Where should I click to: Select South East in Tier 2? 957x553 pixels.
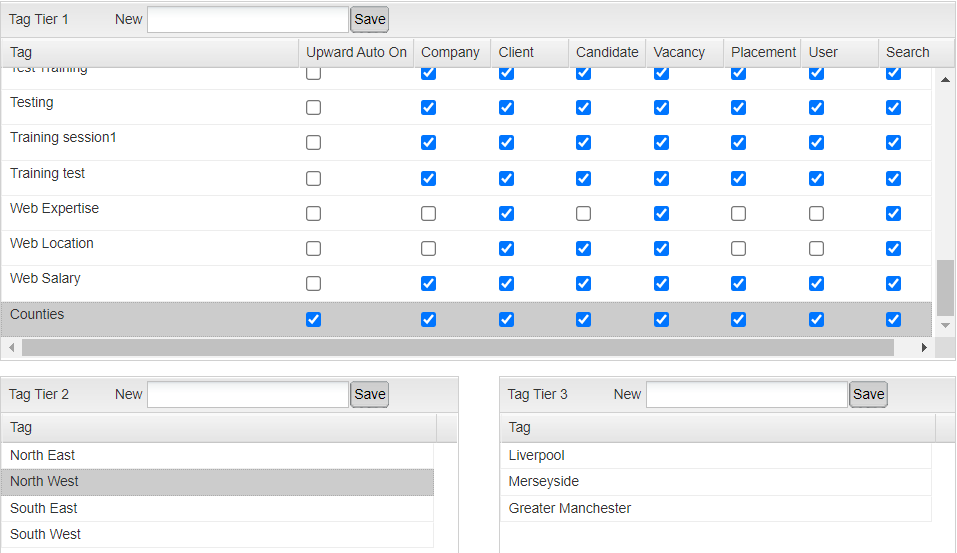(x=217, y=508)
